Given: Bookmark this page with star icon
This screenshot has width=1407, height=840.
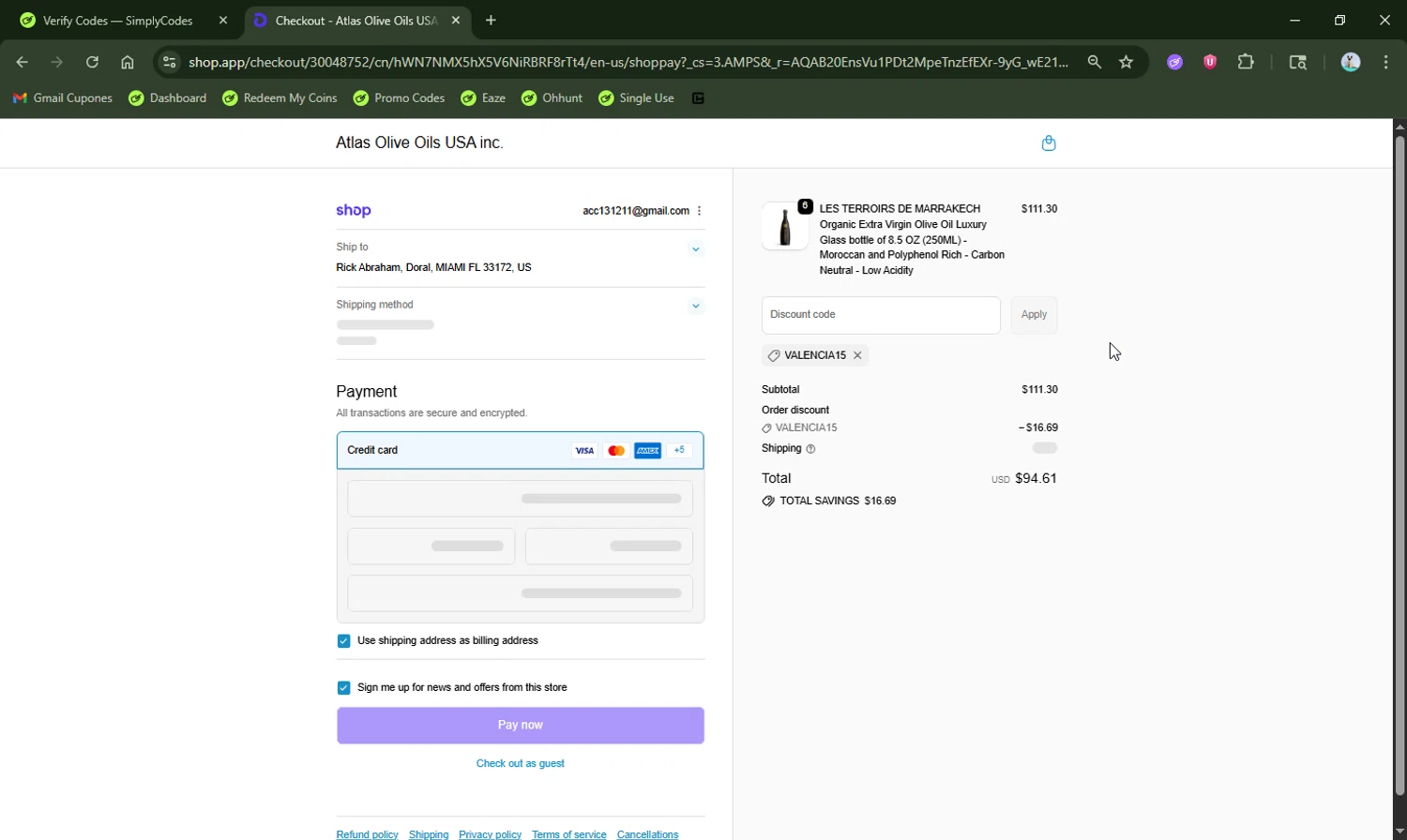Looking at the screenshot, I should pyautogui.click(x=1127, y=62).
